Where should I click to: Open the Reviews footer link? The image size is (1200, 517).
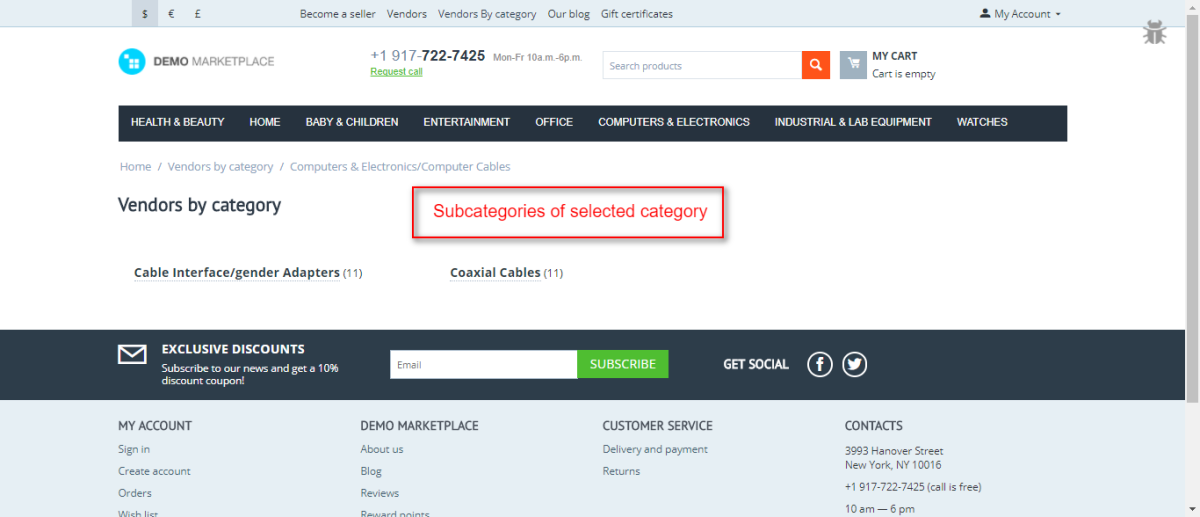click(x=380, y=493)
